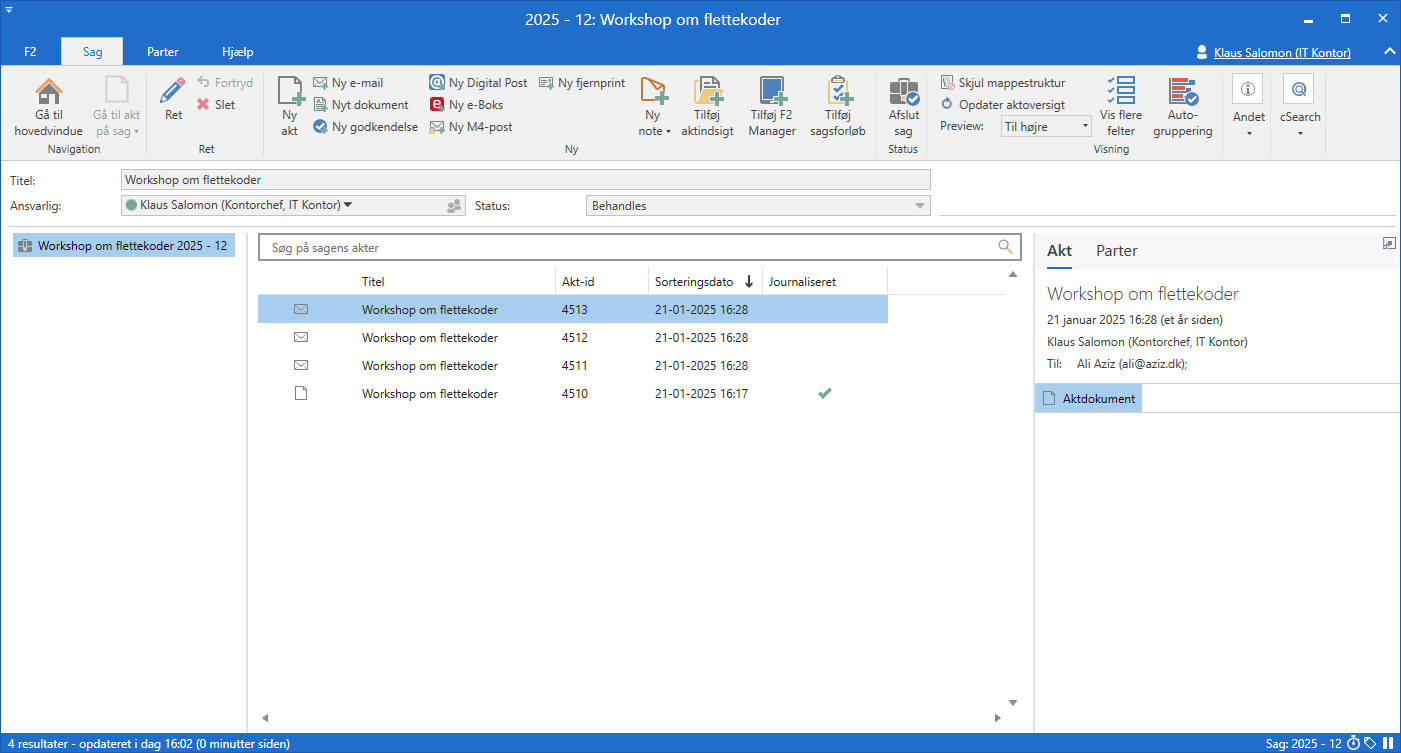
Task: Click Opdater aktoversigt
Action: (1003, 105)
